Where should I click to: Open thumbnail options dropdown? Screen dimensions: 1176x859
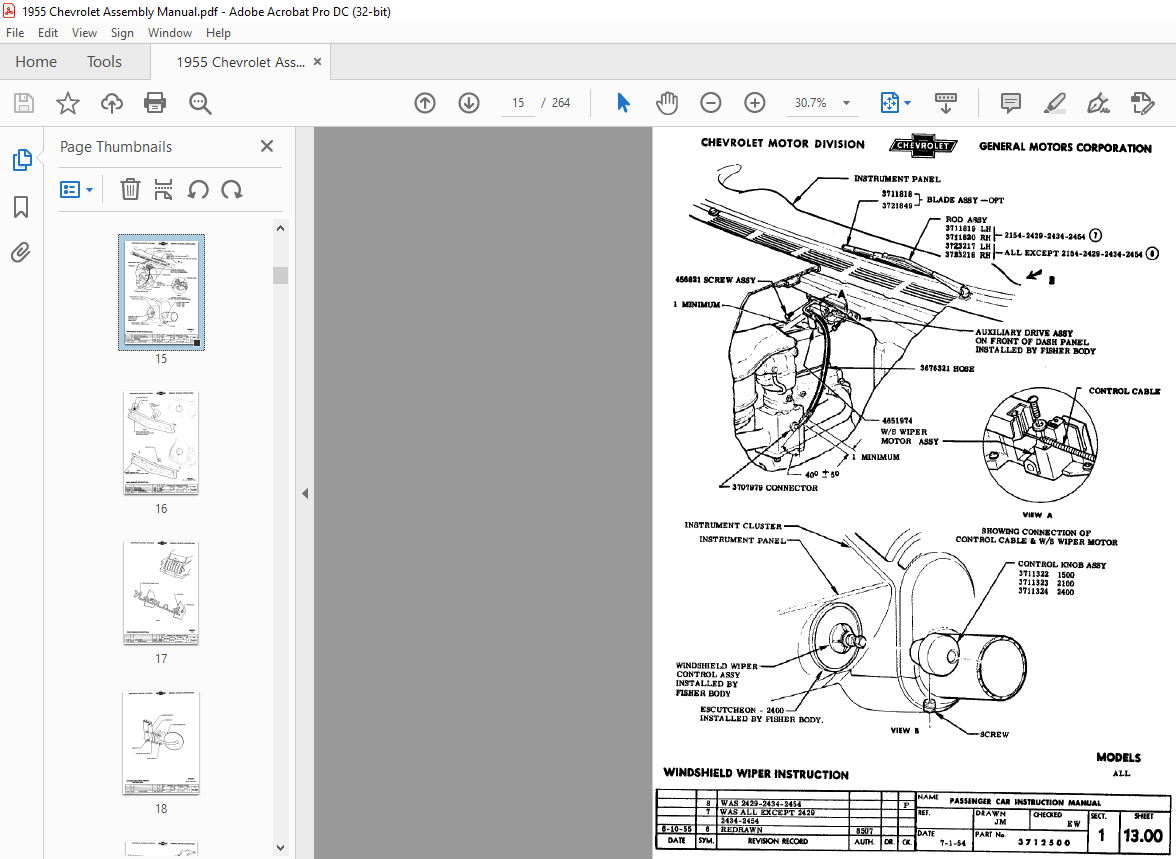coord(76,189)
